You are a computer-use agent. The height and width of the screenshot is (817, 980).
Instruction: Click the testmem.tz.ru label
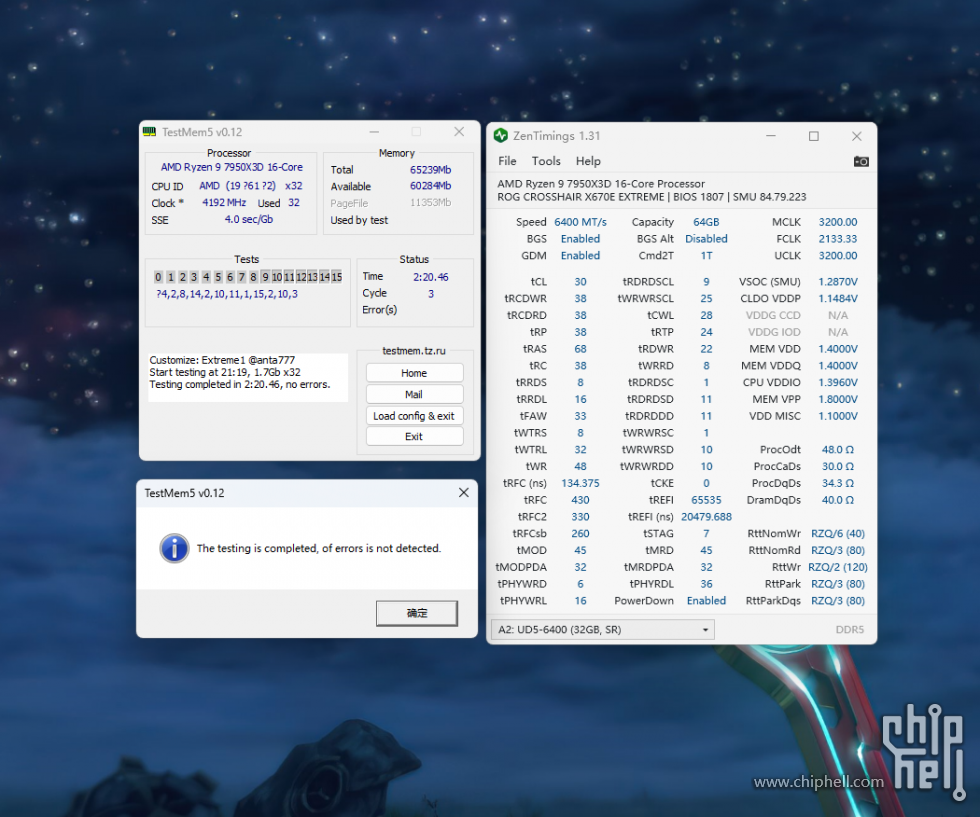tap(414, 351)
